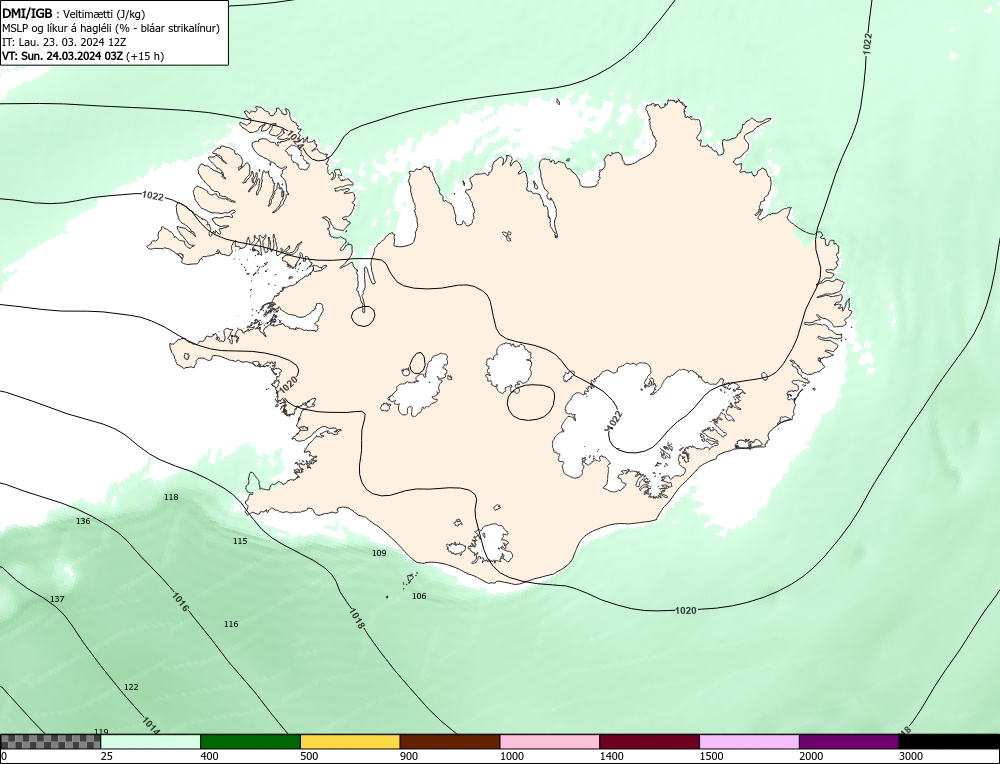The height and width of the screenshot is (764, 1000).
Task: Select the brown 900–1000 legend swatch
Action: (450, 742)
